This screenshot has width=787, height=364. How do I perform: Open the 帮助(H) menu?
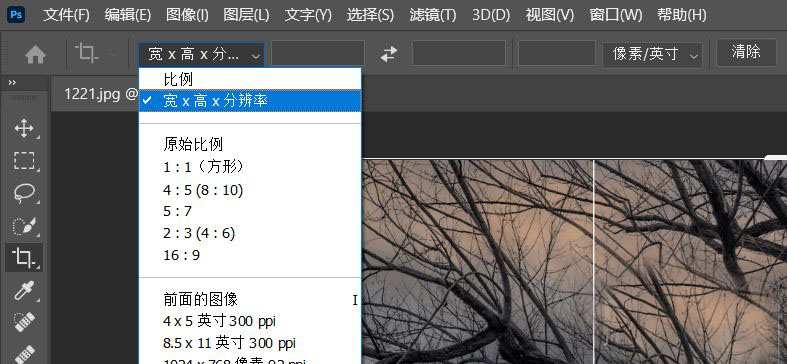[x=682, y=15]
